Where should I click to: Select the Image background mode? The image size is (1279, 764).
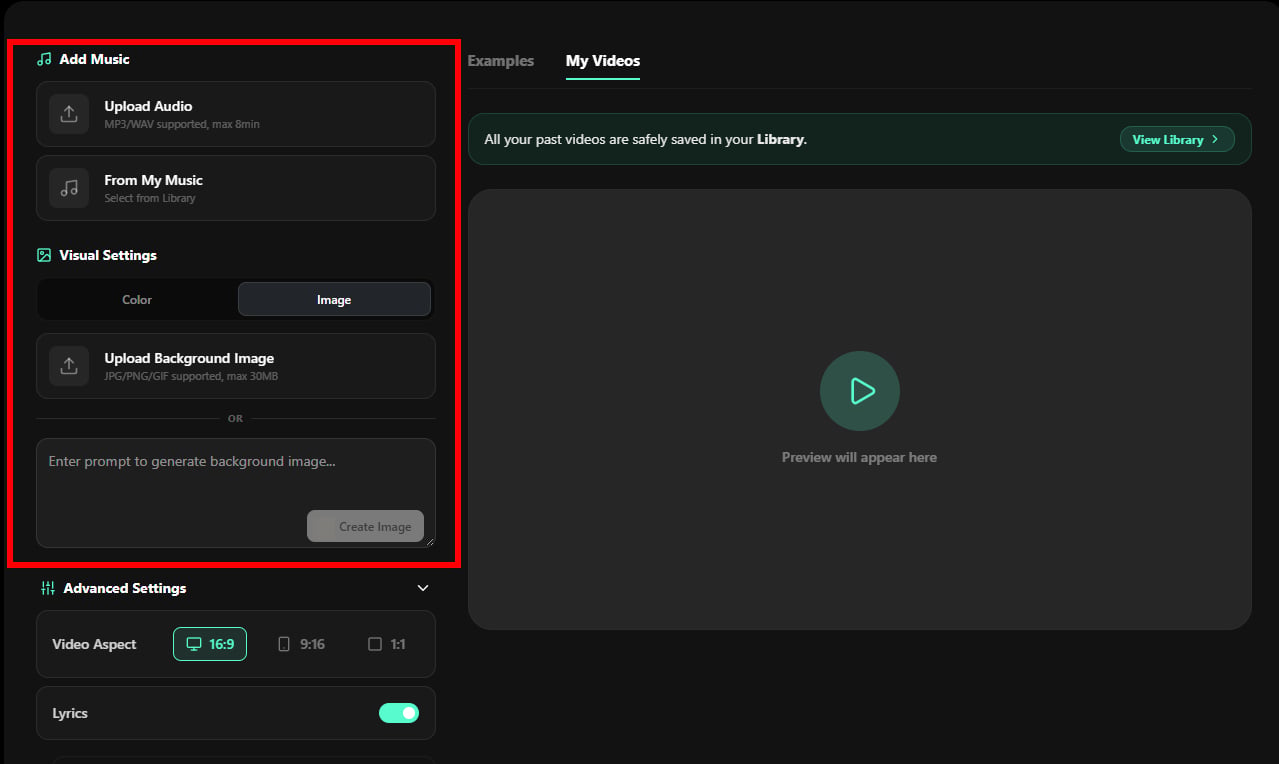pos(334,299)
